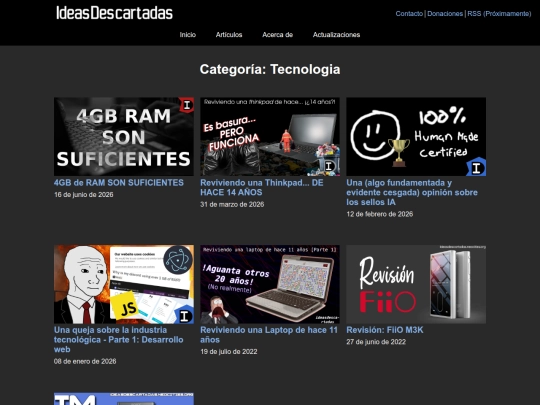The width and height of the screenshot is (540, 405).
Task: Open the 100% Human Made Certified thumbnail
Action: pyautogui.click(x=416, y=137)
